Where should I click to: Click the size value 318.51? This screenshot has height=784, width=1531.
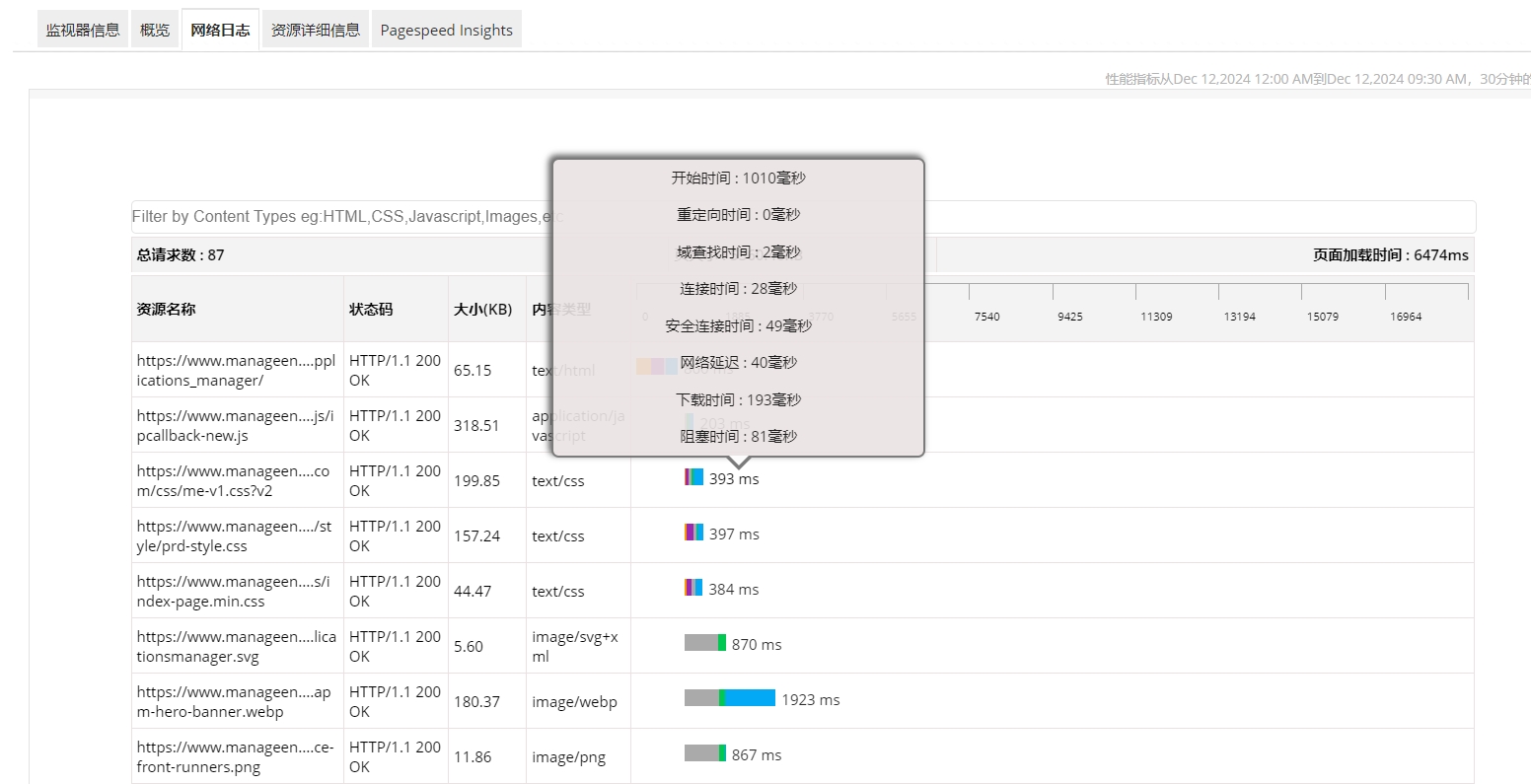pos(476,425)
